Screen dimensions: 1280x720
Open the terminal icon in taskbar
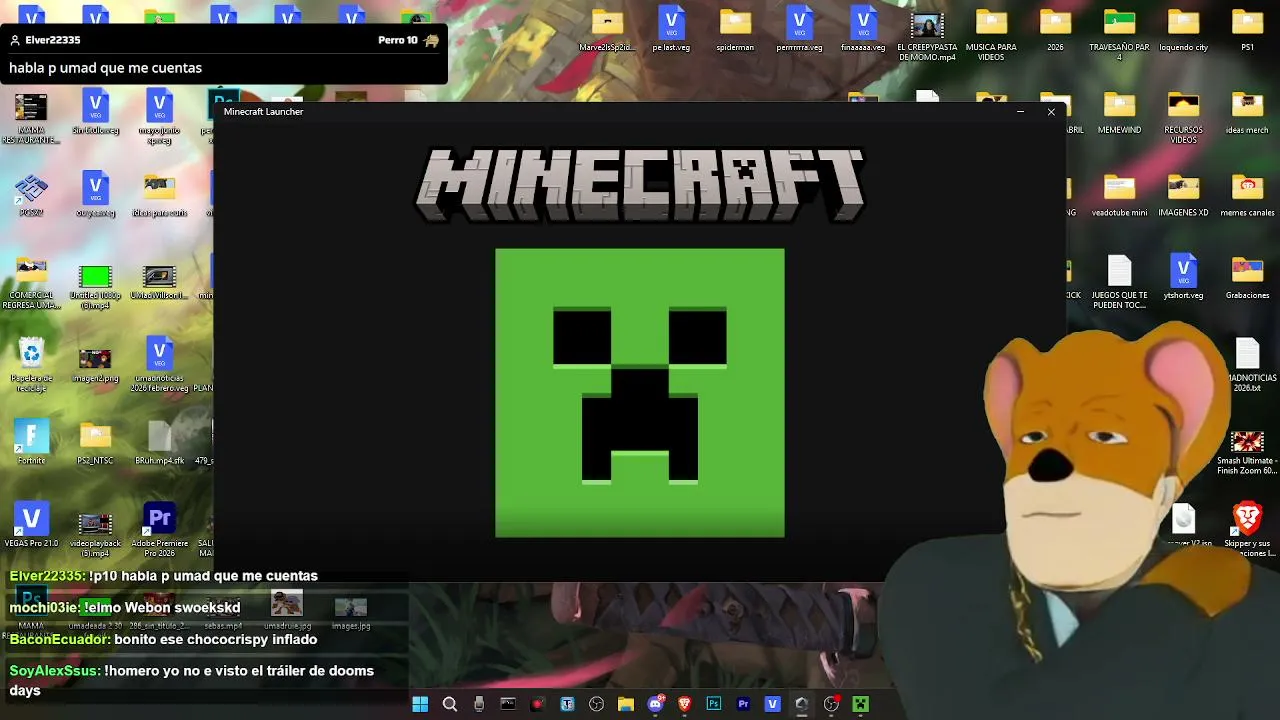508,704
